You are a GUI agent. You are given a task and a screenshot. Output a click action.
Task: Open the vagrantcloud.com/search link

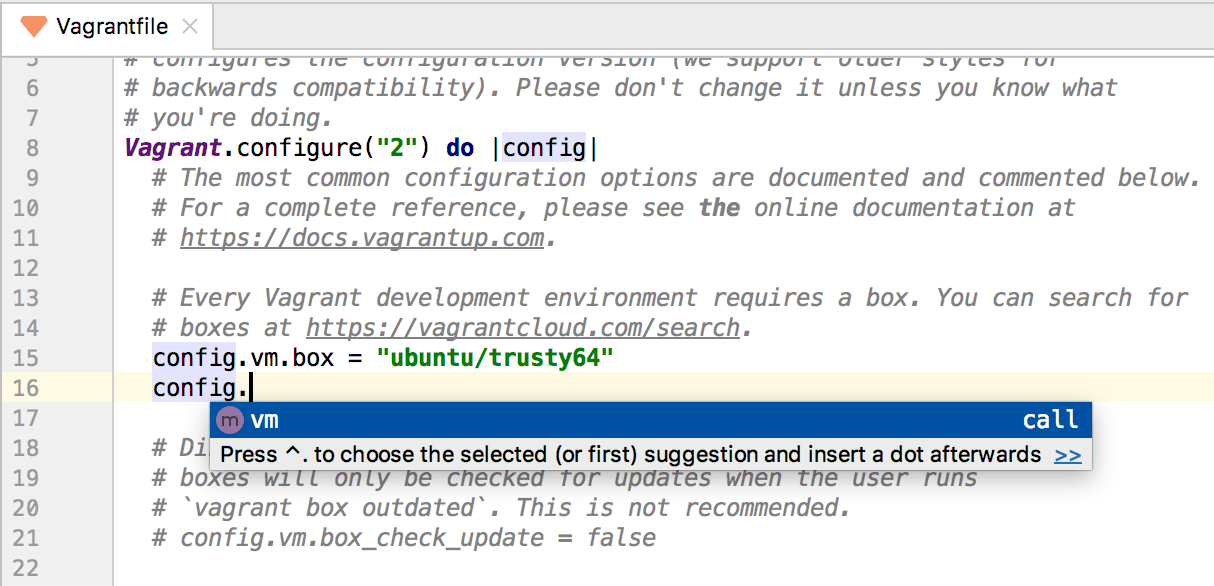tap(522, 328)
